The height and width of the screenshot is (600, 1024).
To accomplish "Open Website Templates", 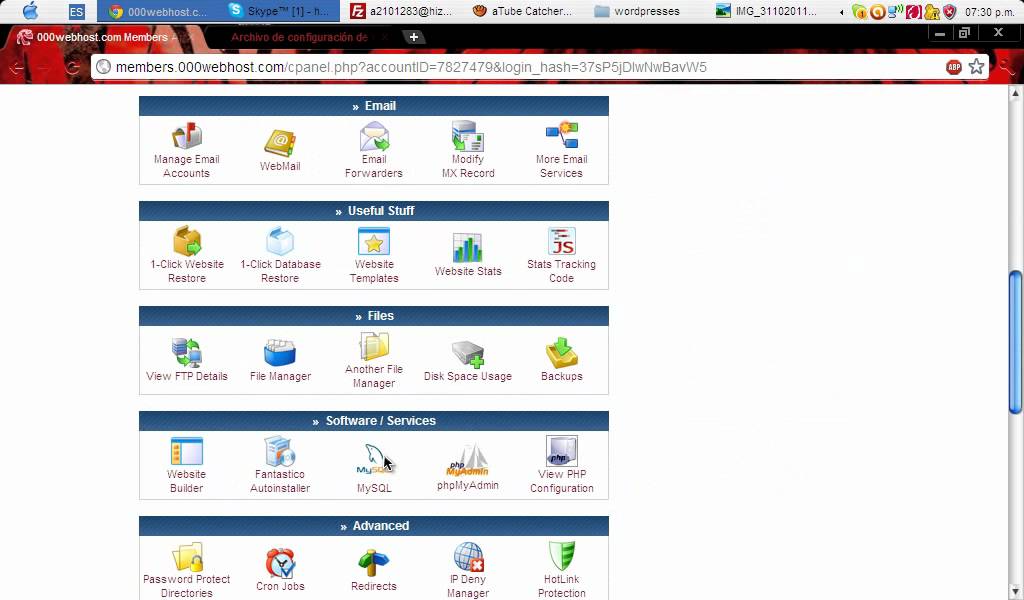I will coord(374,256).
